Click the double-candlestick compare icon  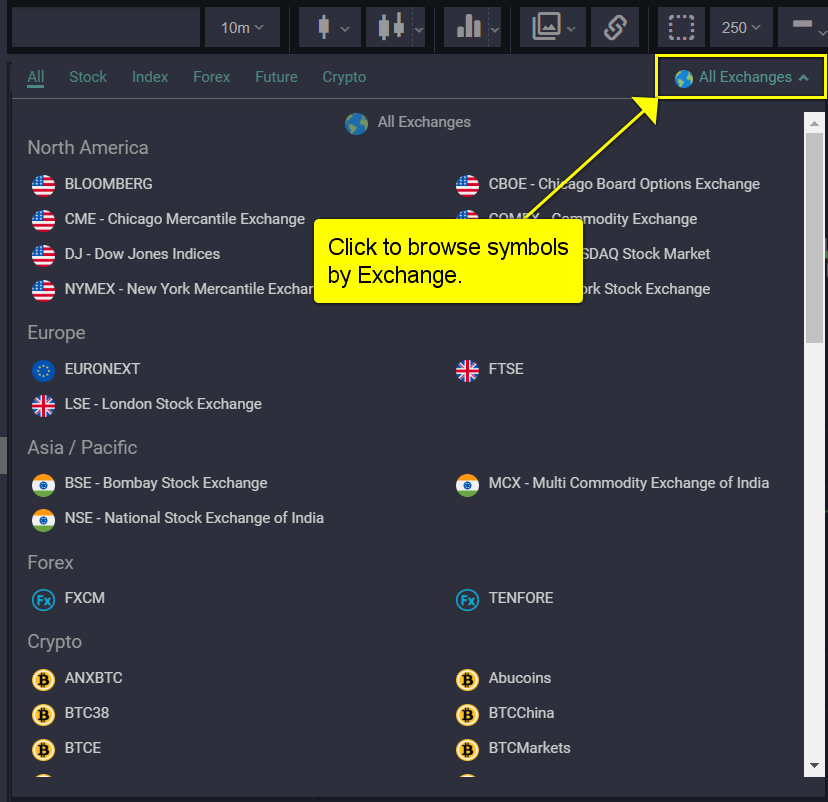pos(391,26)
